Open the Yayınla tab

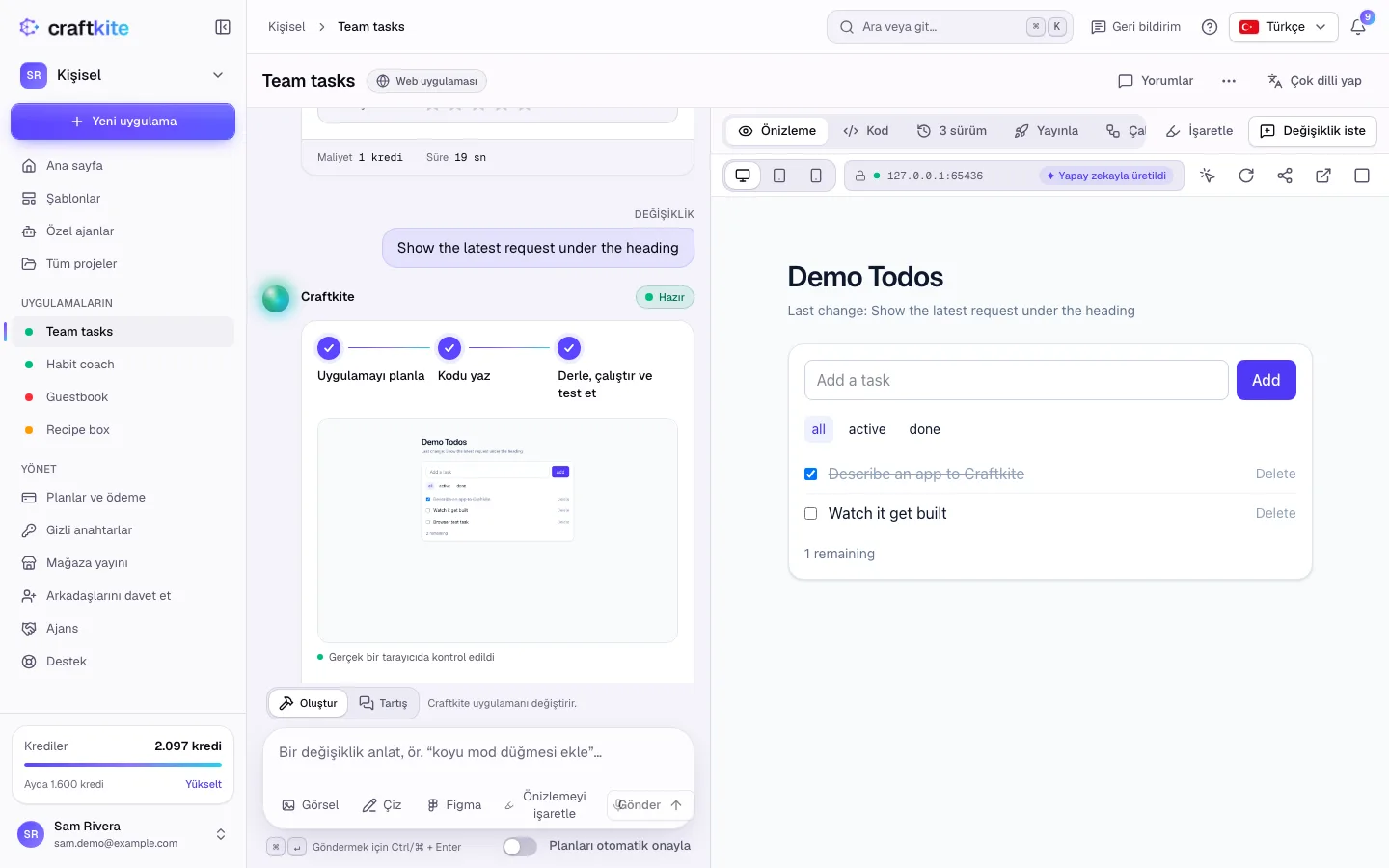(1047, 131)
